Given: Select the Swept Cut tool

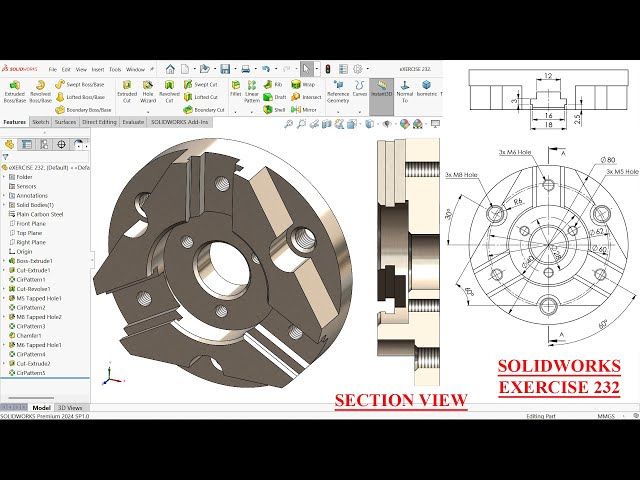Looking at the screenshot, I should click(x=200, y=84).
